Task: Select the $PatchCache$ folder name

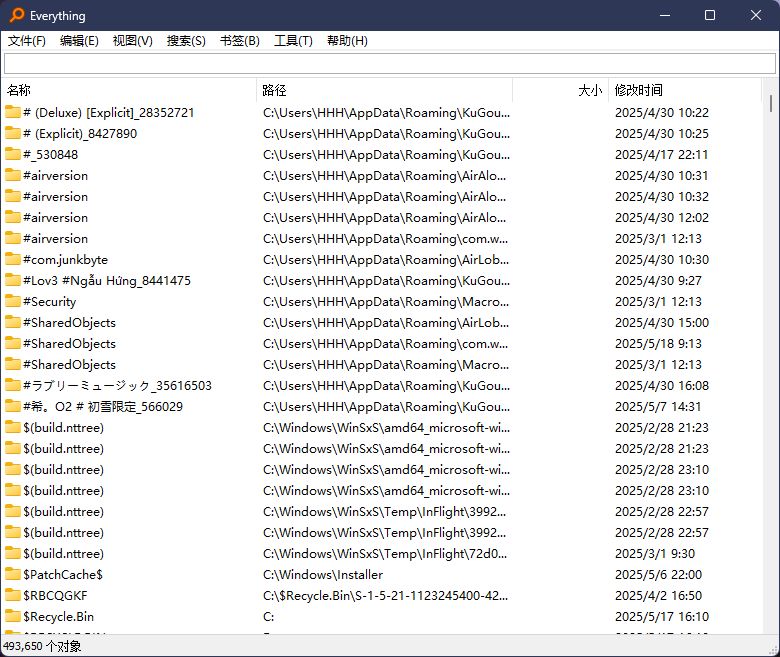Action: click(63, 575)
